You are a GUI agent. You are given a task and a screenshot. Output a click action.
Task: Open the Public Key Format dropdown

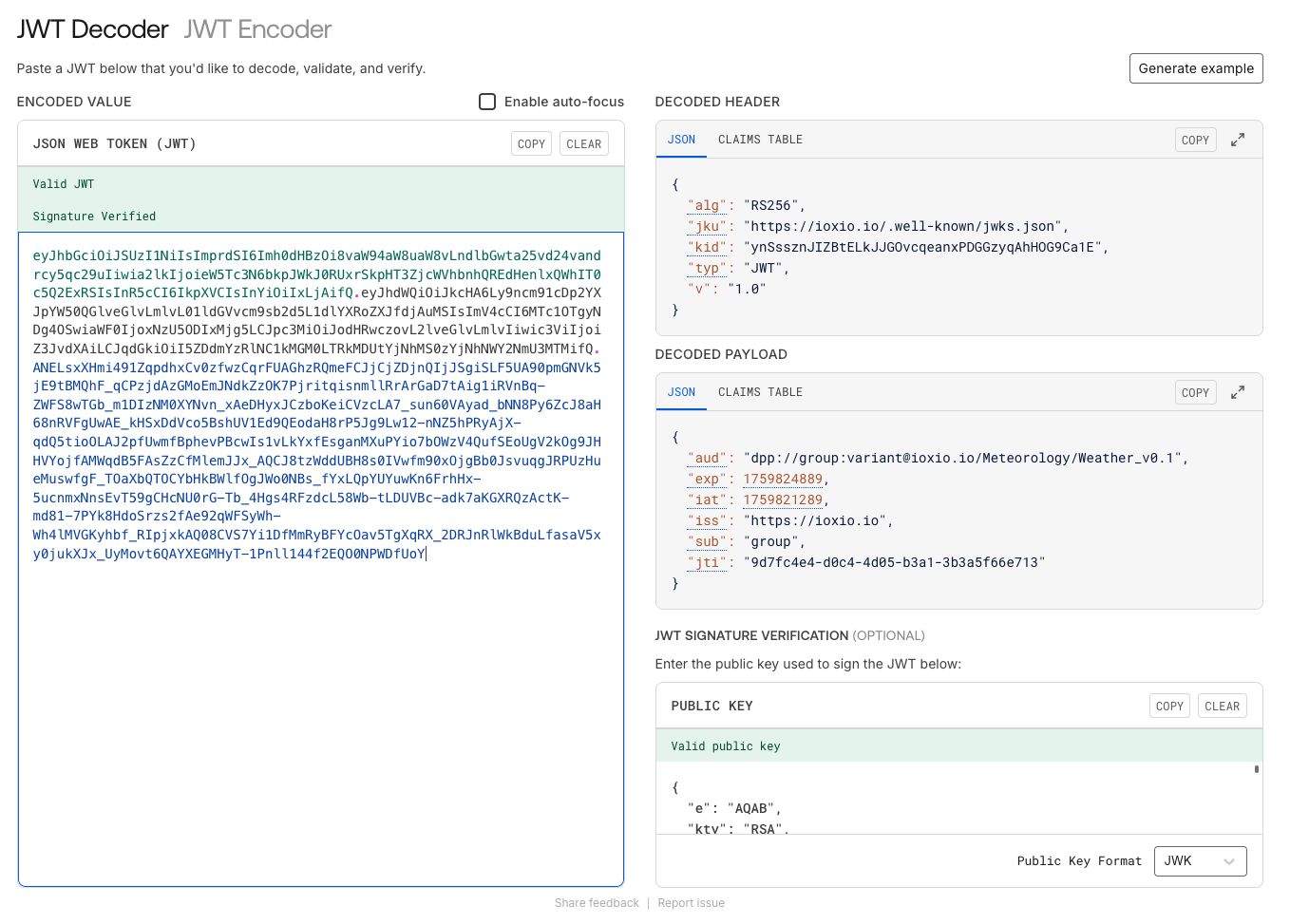(1200, 861)
